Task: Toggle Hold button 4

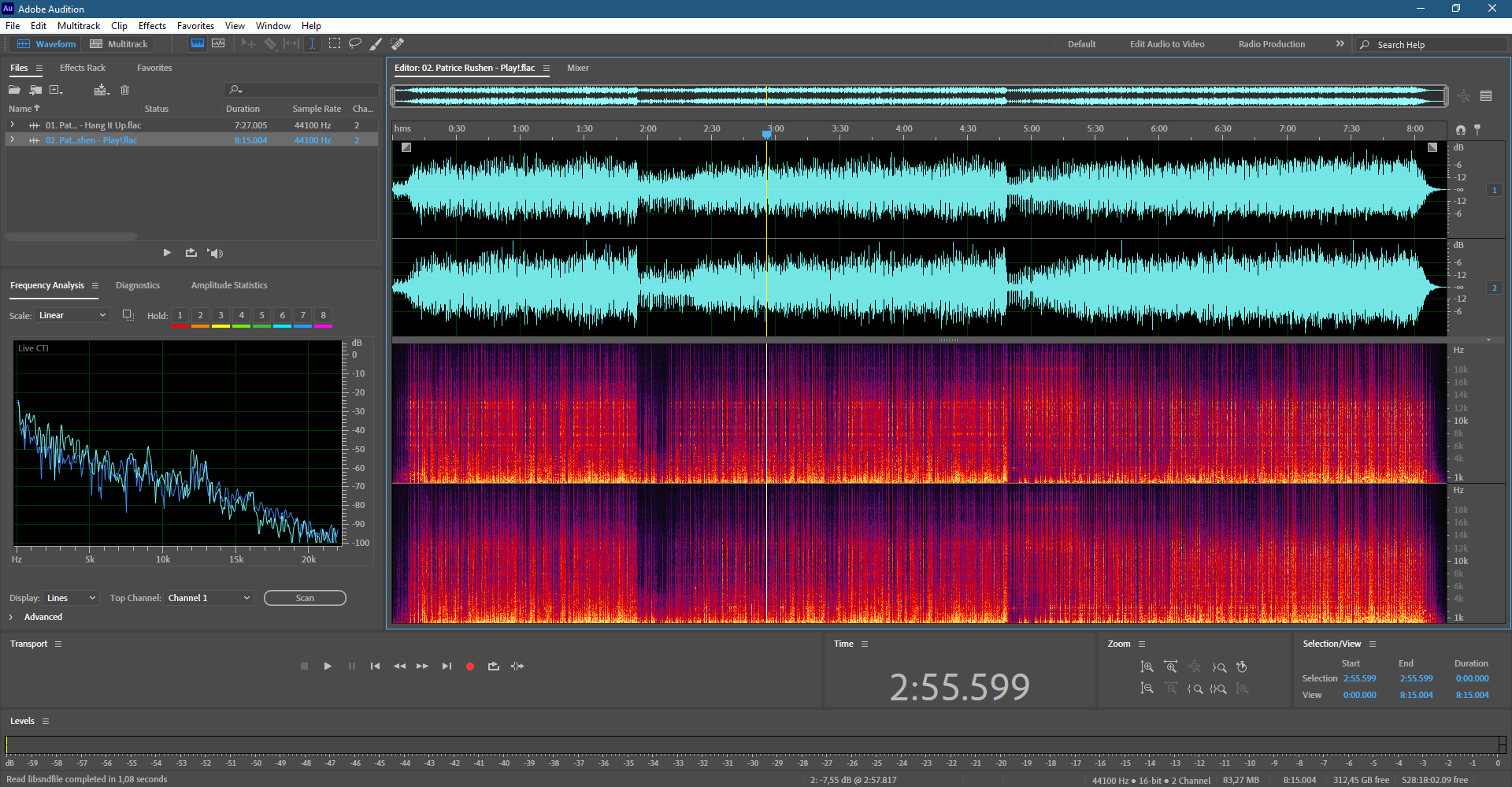Action: 241,316
